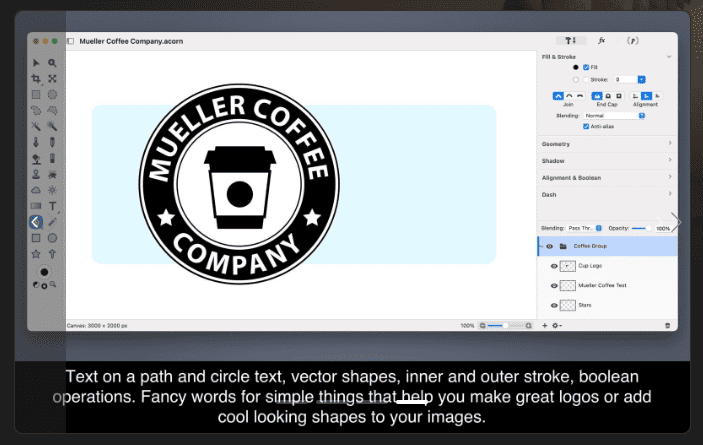Choose the miter Join style
Screen dimensions: 703x445
pyautogui.click(x=558, y=96)
